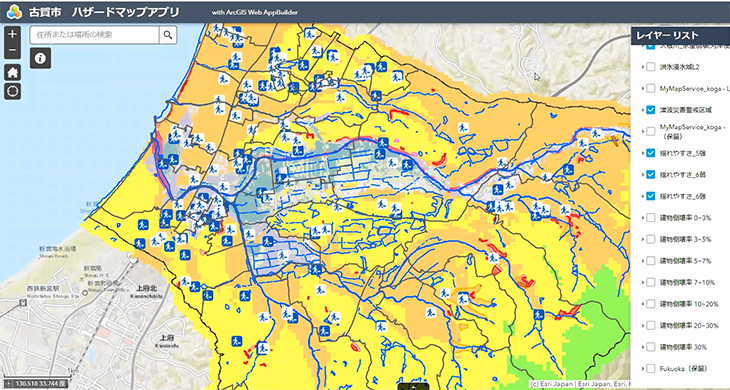Return map to home extent

click(13, 72)
